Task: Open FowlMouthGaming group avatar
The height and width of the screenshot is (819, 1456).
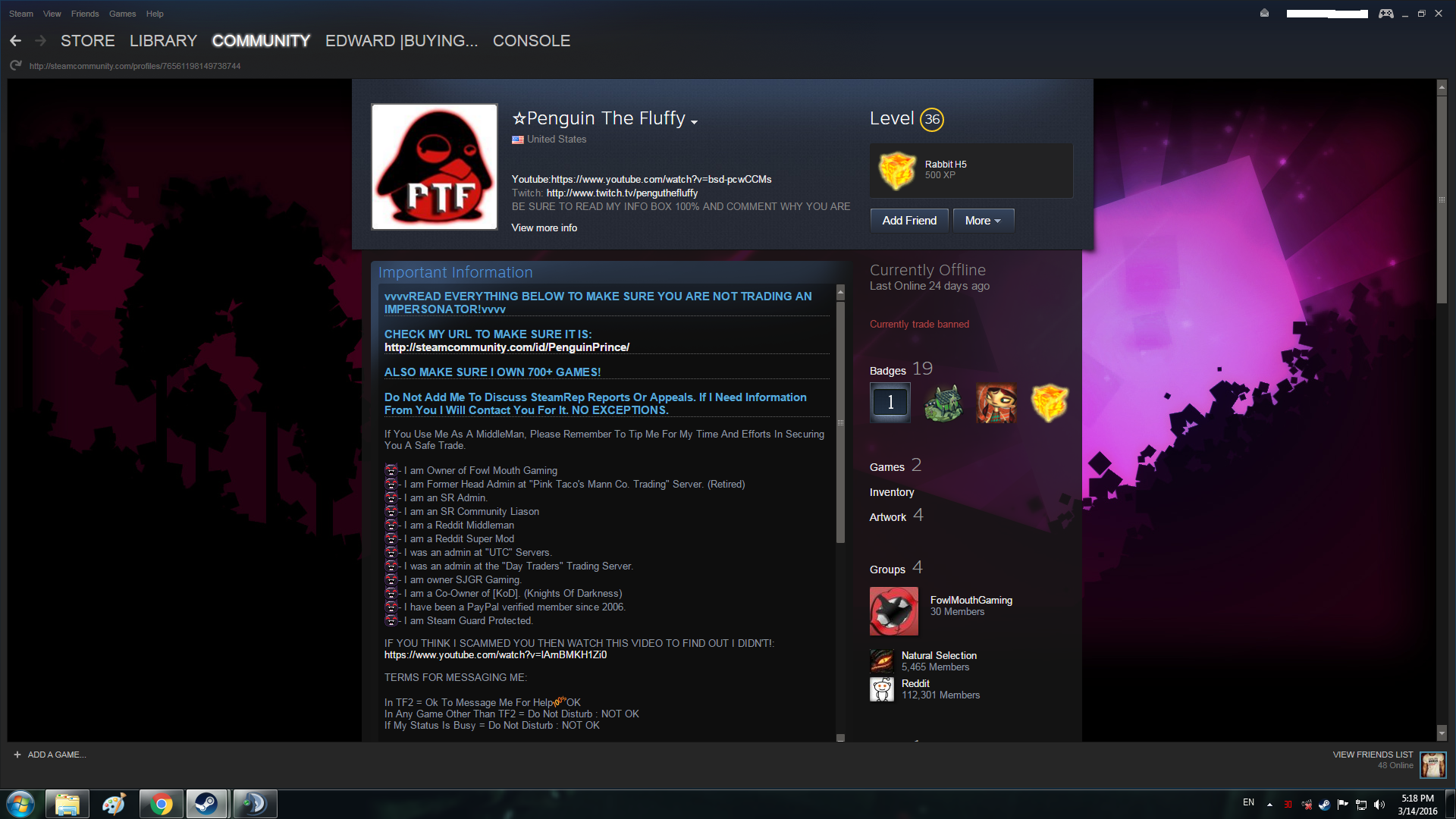Action: pos(893,611)
